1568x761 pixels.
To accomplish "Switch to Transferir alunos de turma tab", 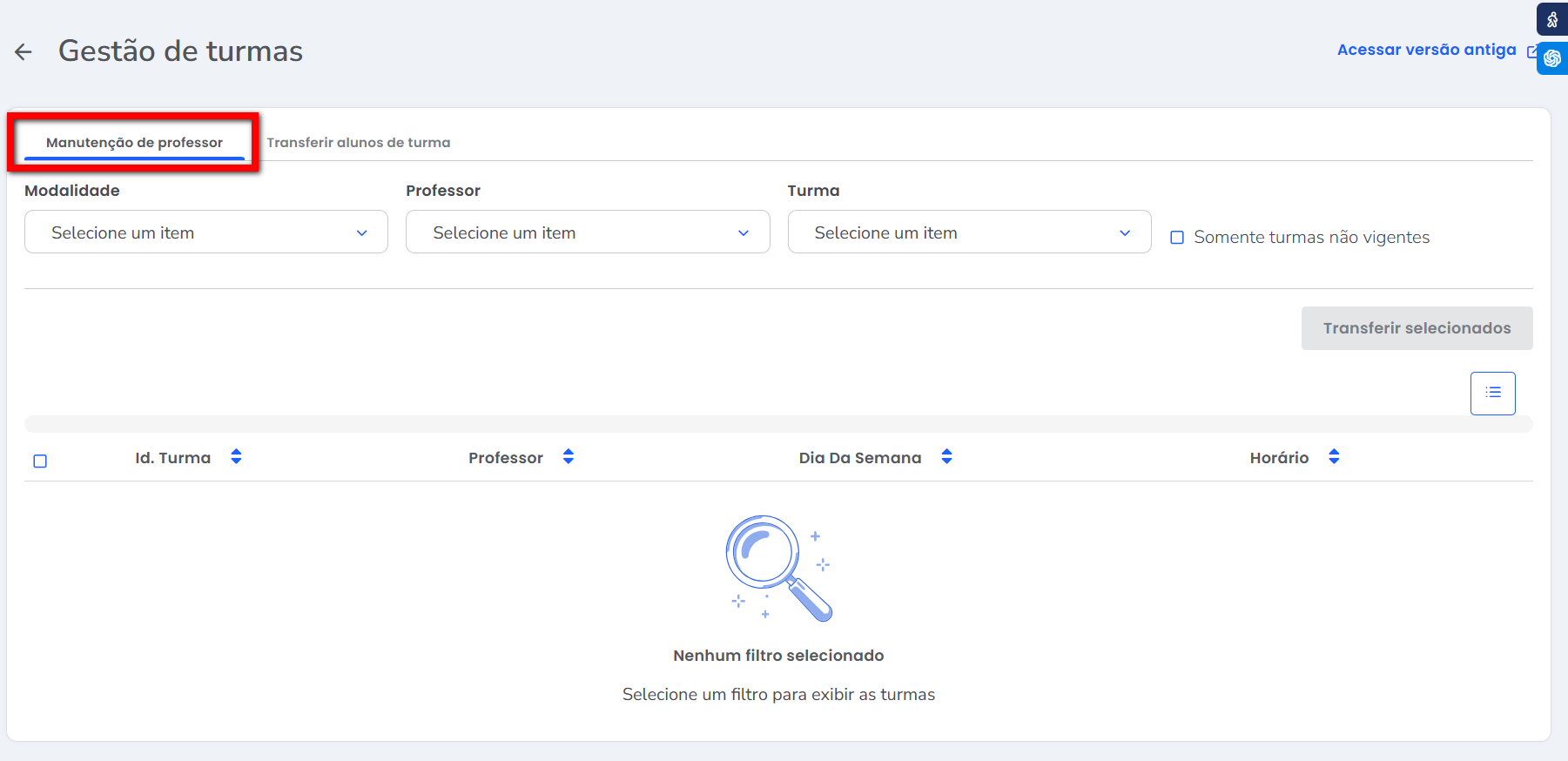I will [359, 143].
